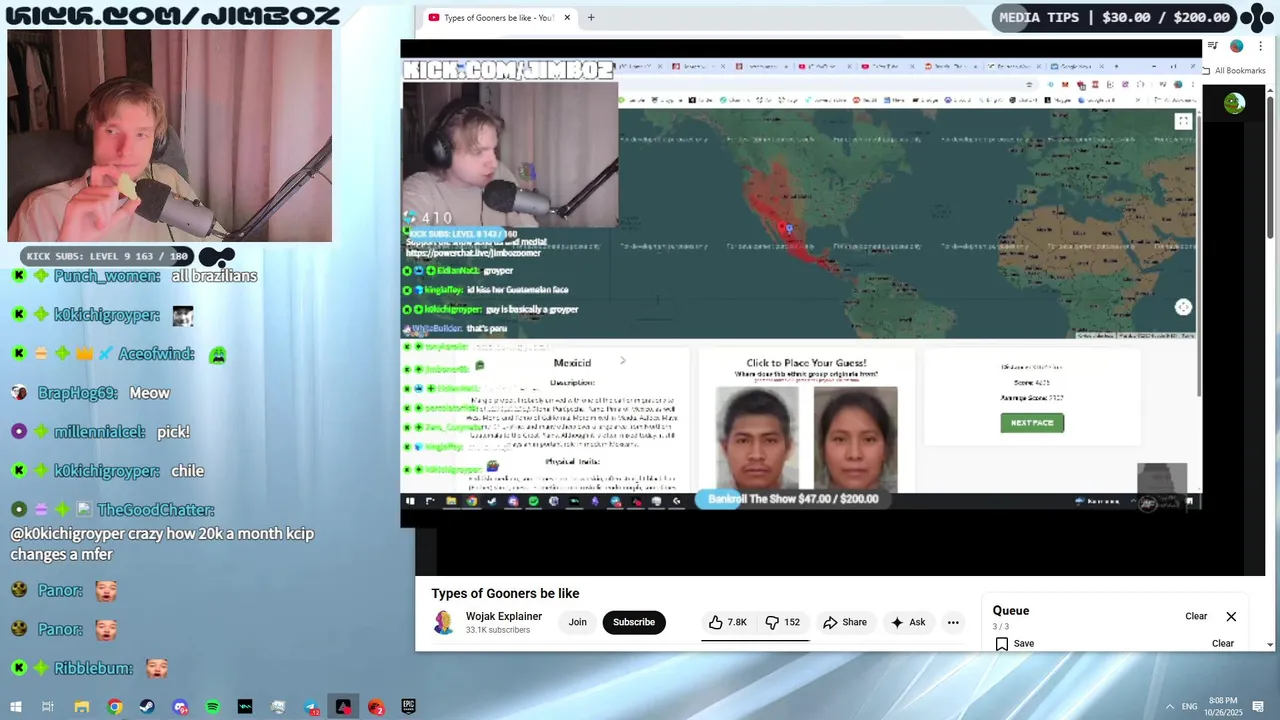
Task: Join the Wojak Explainer channel
Action: coord(578,622)
